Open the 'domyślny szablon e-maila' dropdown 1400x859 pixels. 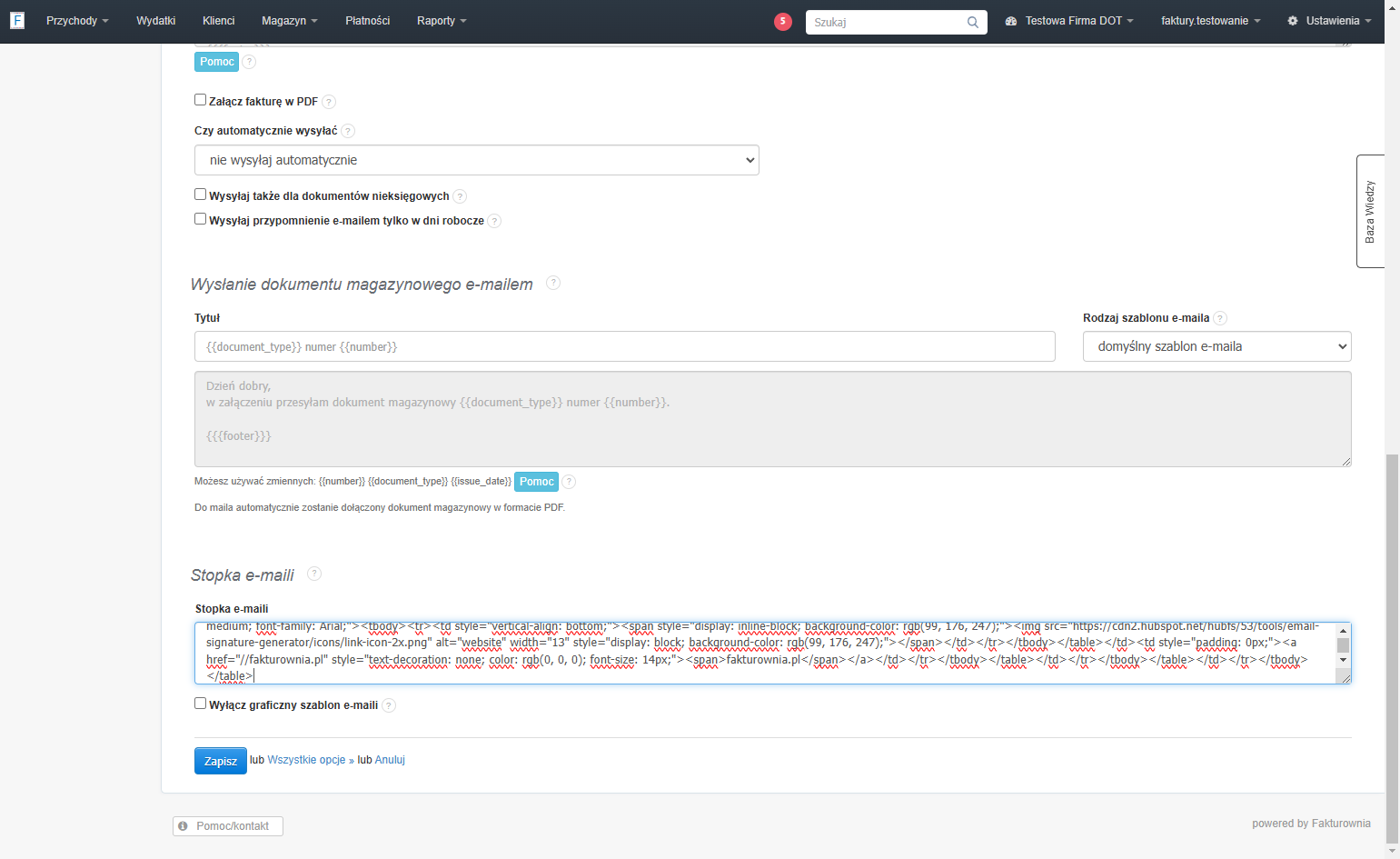tap(1217, 346)
